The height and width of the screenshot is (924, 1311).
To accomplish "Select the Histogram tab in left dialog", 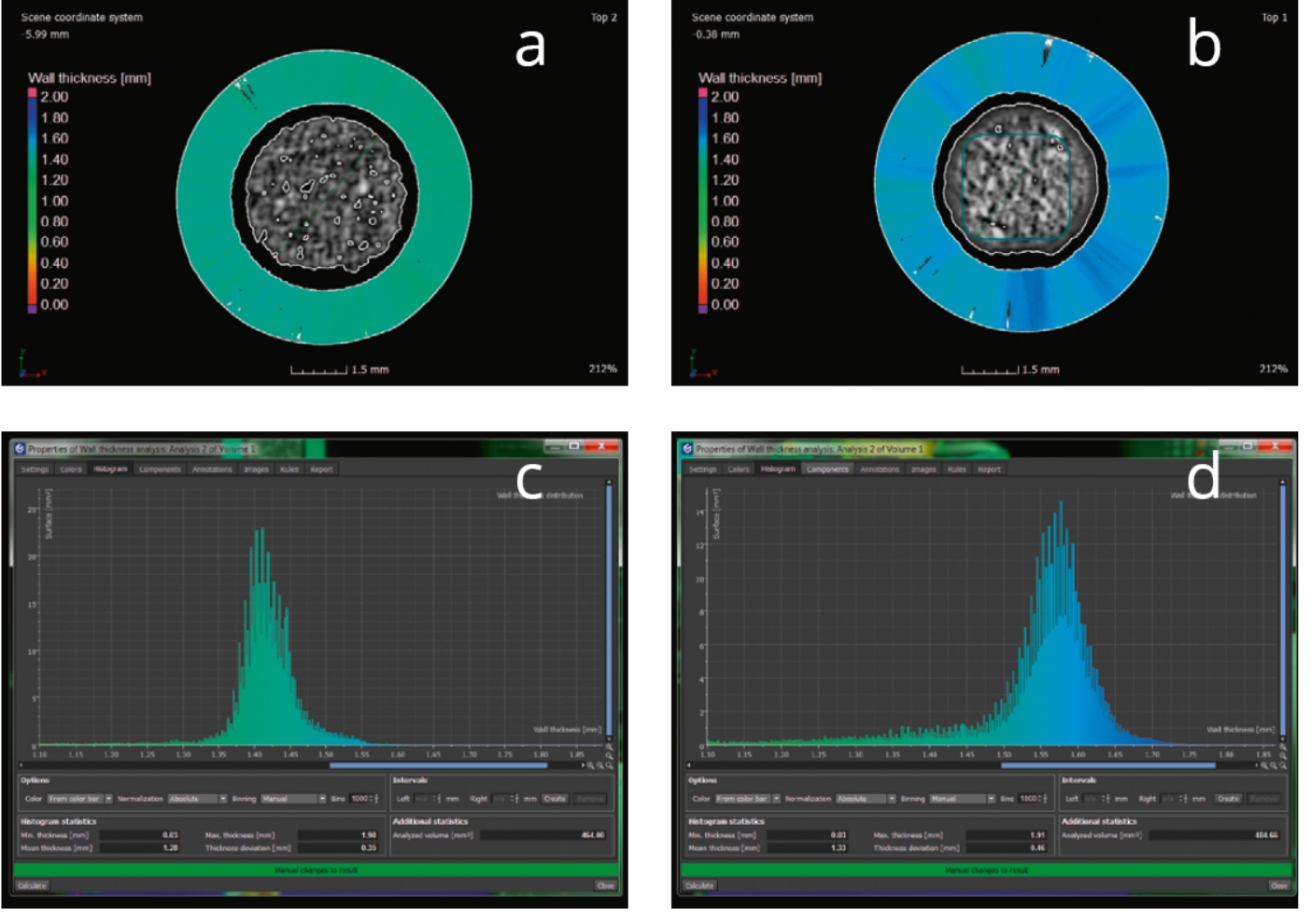I will point(110,469).
